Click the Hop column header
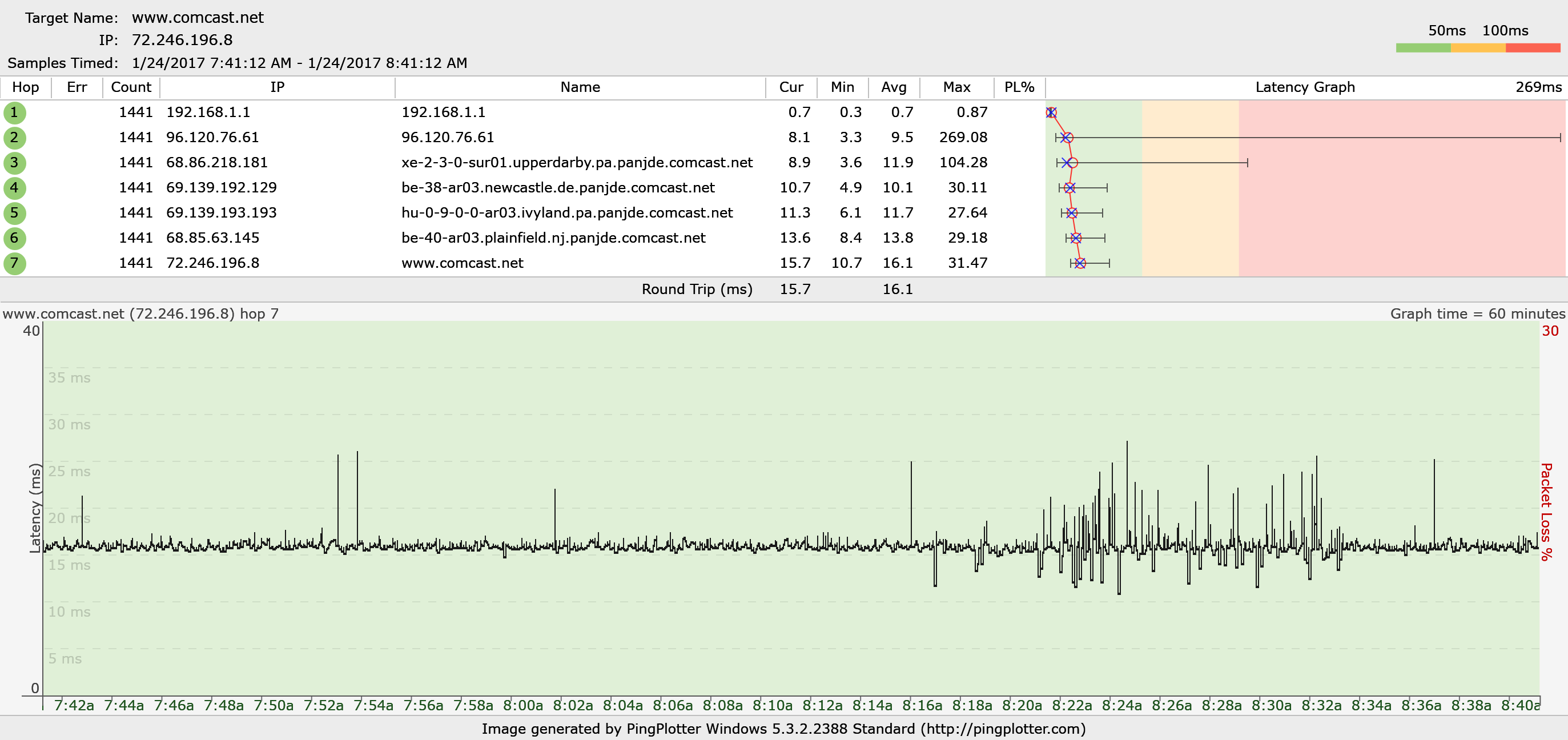This screenshot has height=740, width=1568. (26, 87)
